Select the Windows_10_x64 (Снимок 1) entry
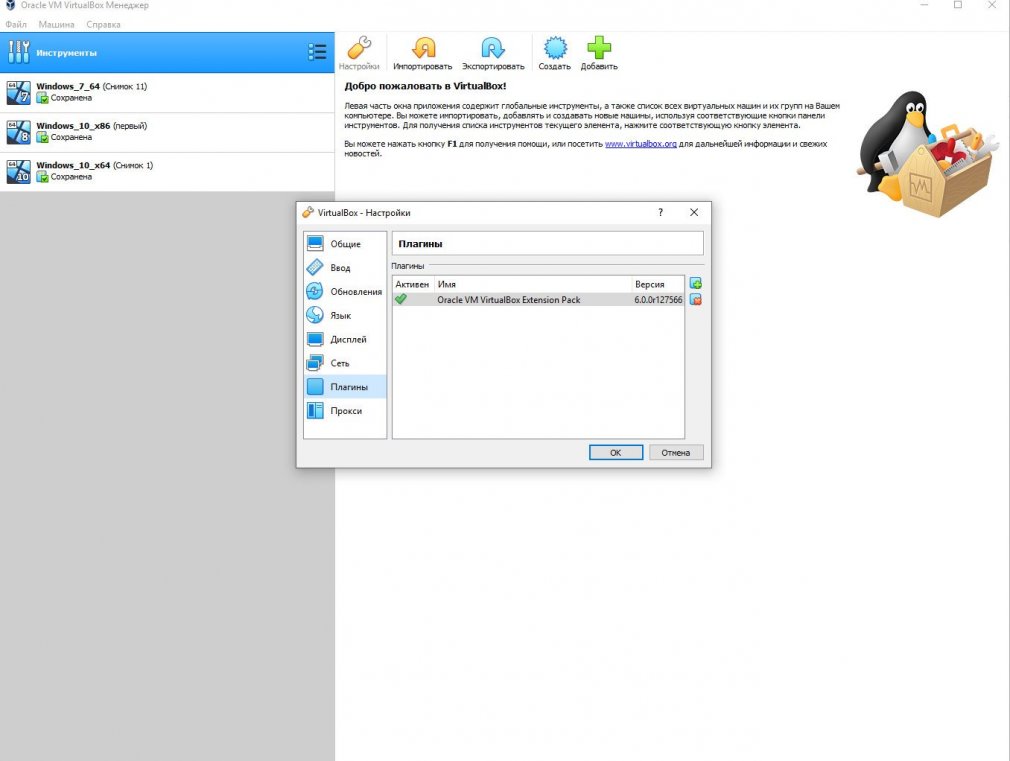Screen dimensions: 1010x761 [x=167, y=171]
